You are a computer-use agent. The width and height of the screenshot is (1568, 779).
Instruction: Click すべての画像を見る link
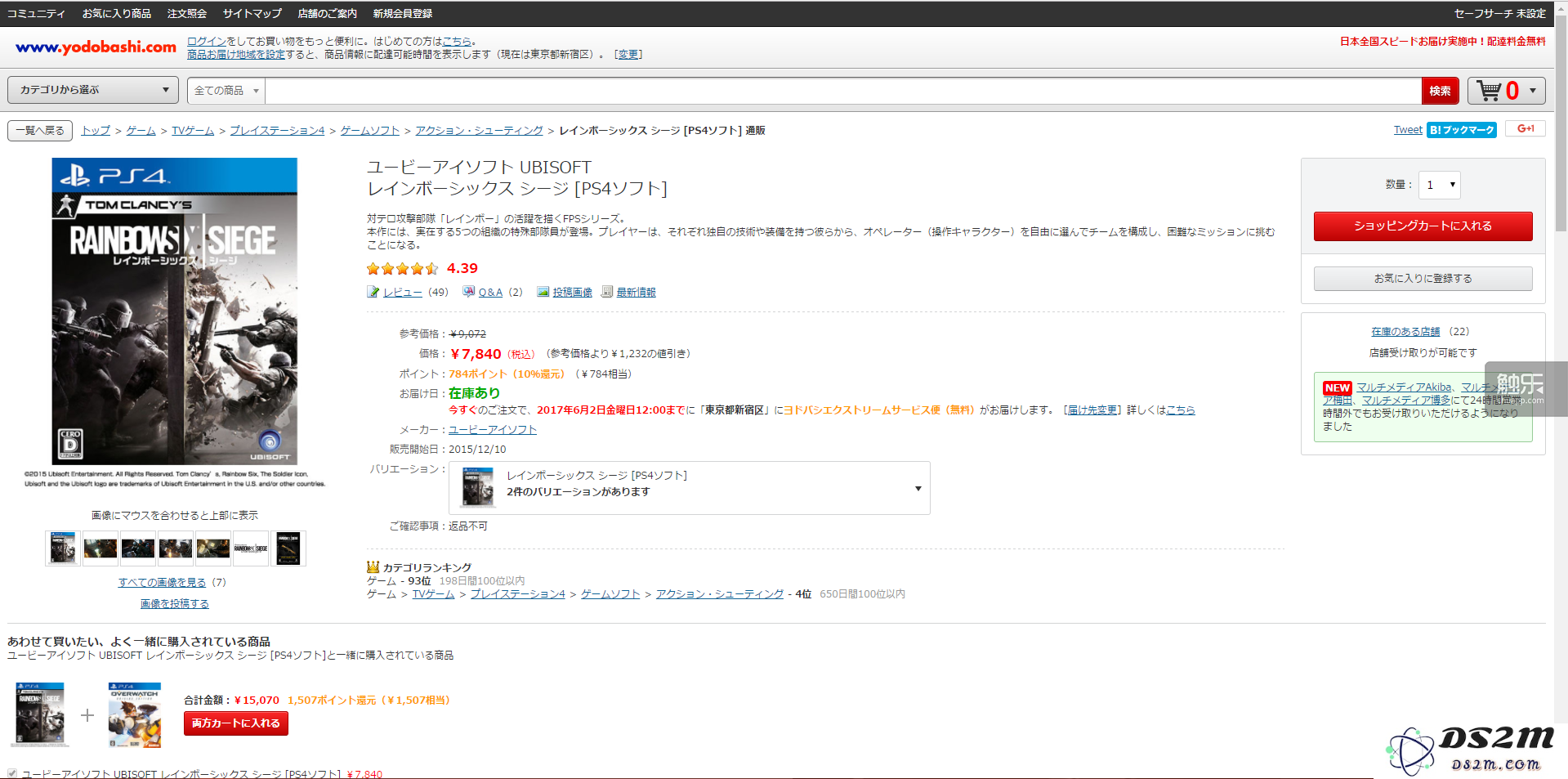click(x=162, y=582)
